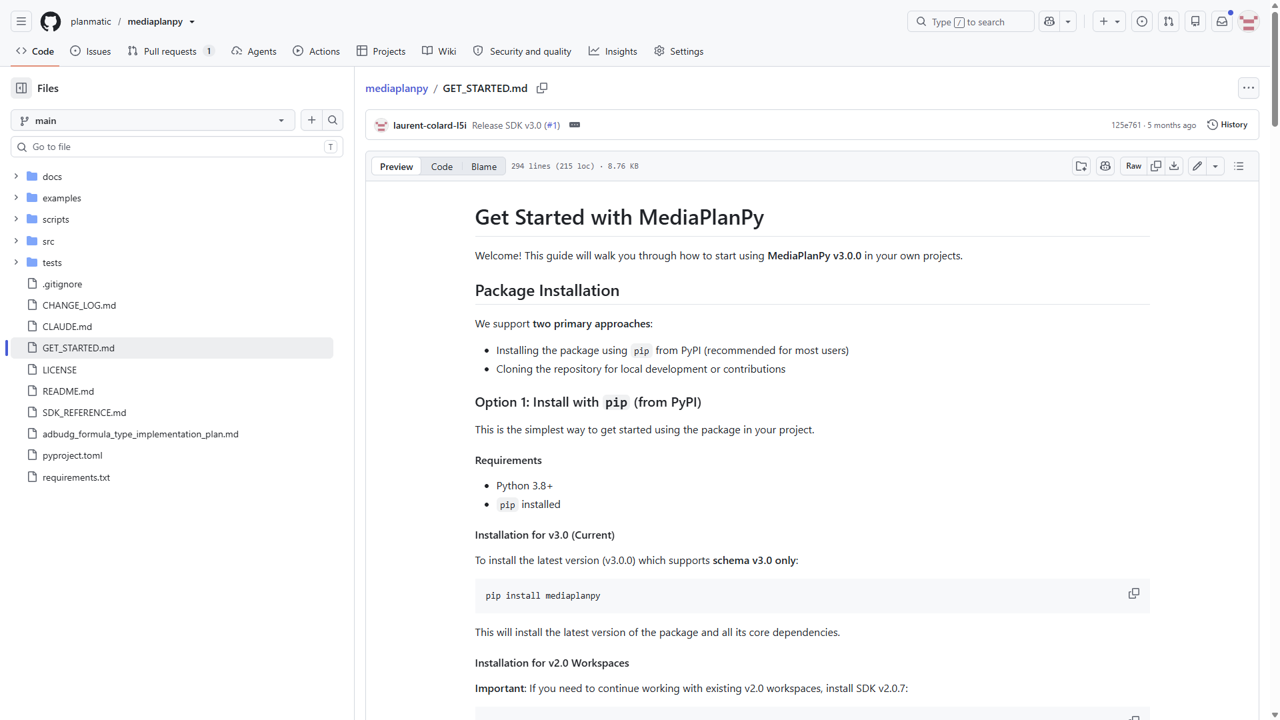
Task: Open Copilot options dropdown arrow in header
Action: click(1068, 21)
